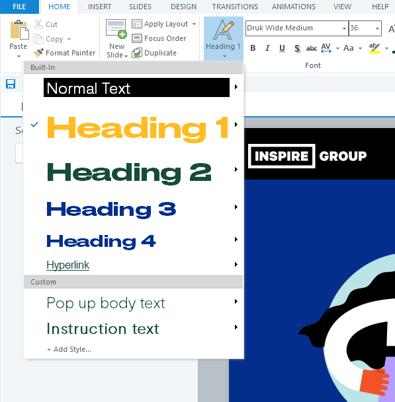Click the New Slide icon
The height and width of the screenshot is (402, 395).
(116, 29)
